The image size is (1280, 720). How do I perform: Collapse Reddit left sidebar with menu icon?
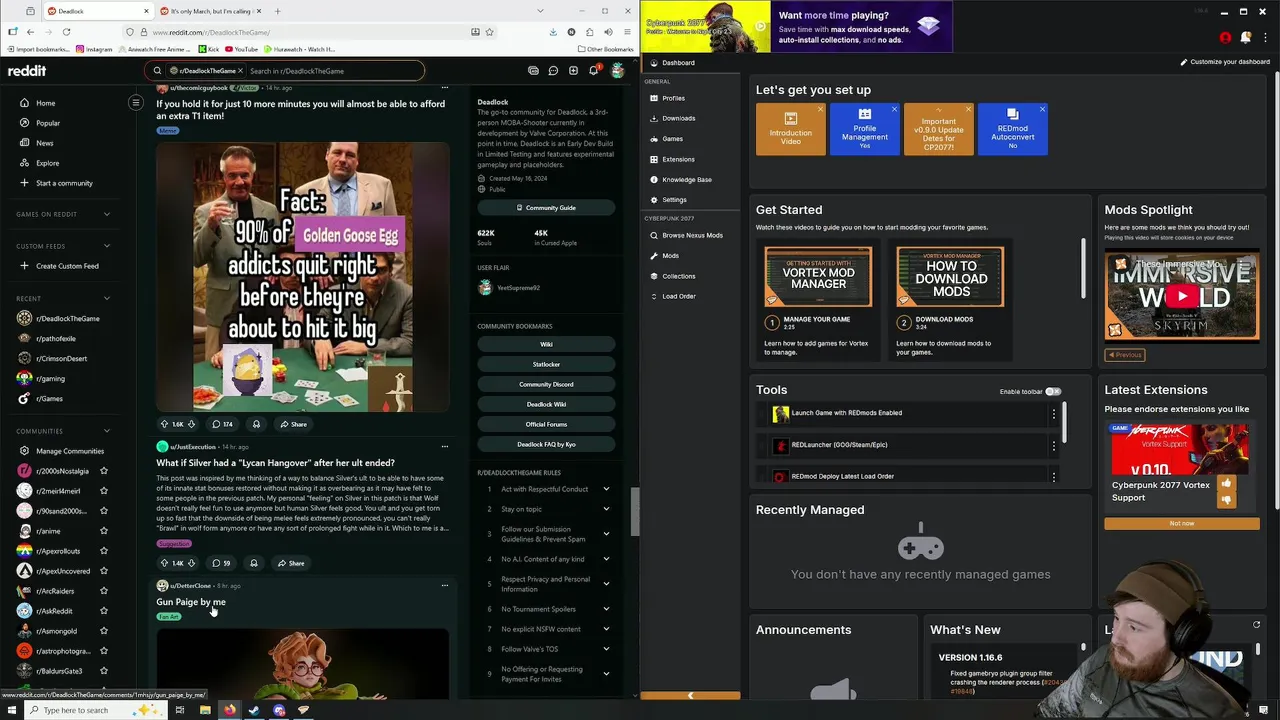coord(136,103)
